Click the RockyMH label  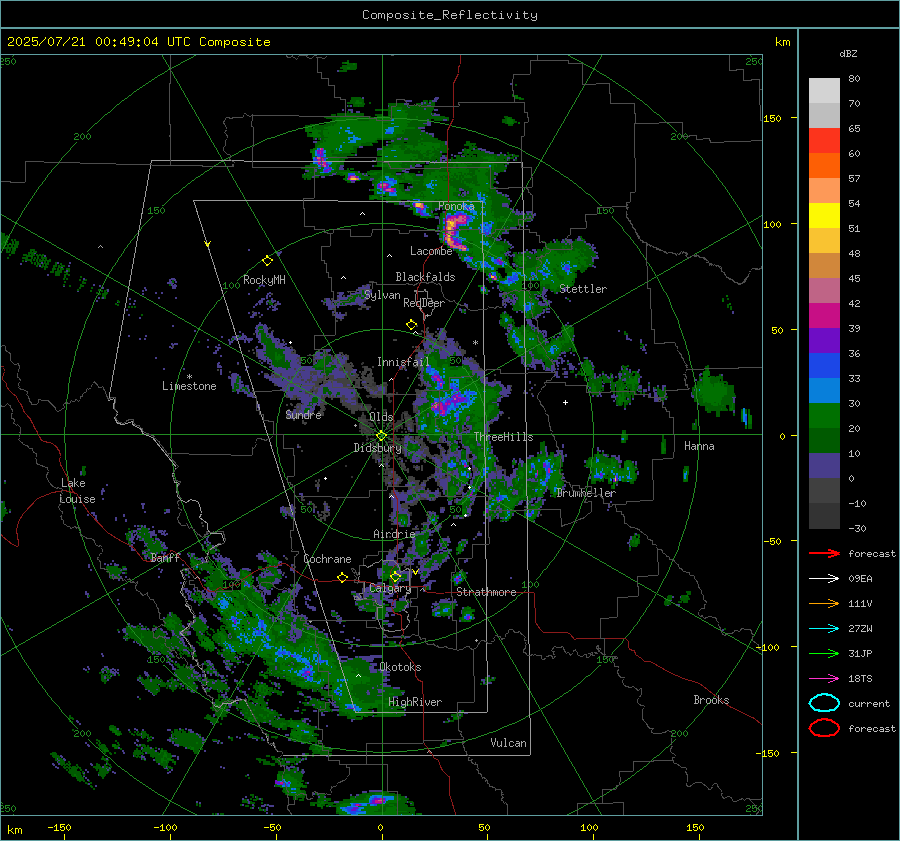(x=264, y=280)
